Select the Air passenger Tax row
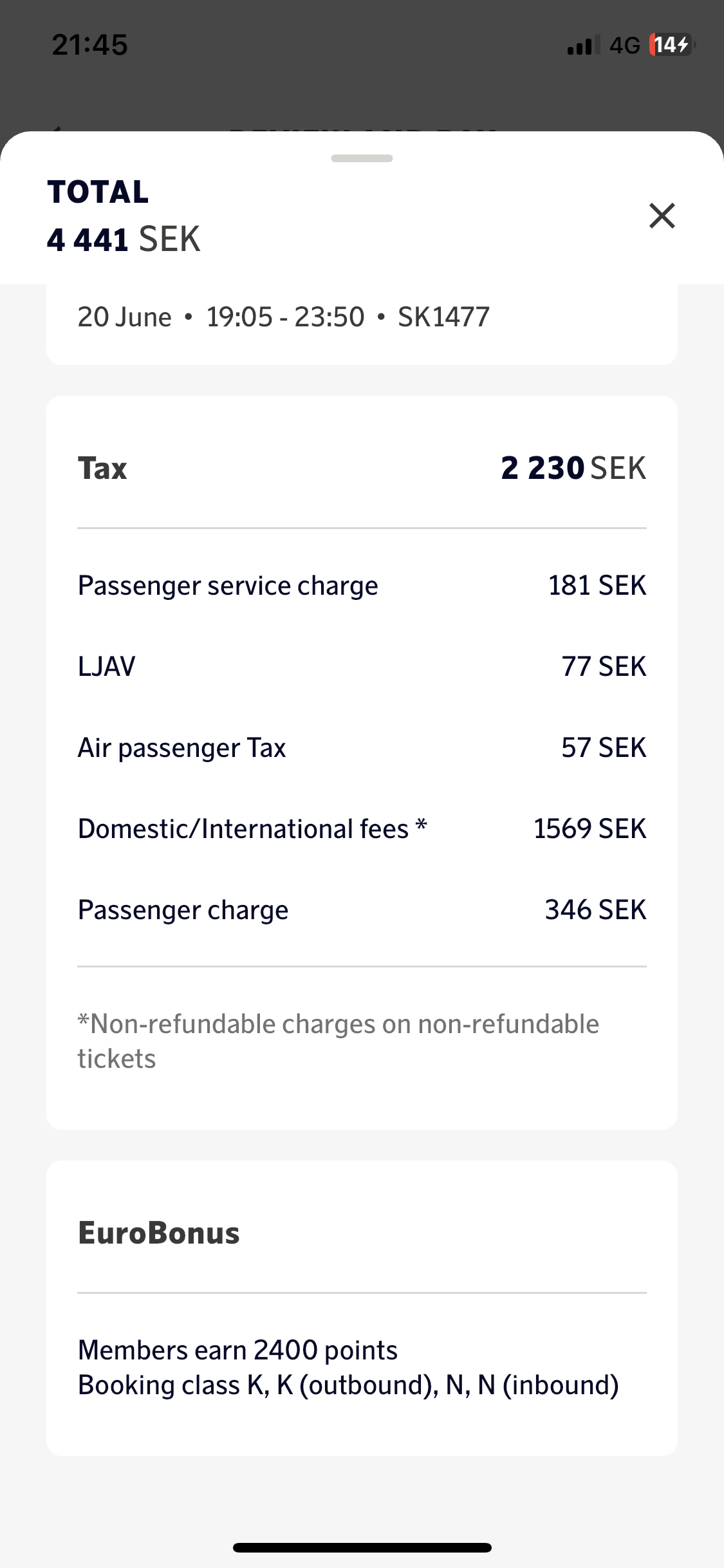This screenshot has height=1568, width=724. pos(362,747)
